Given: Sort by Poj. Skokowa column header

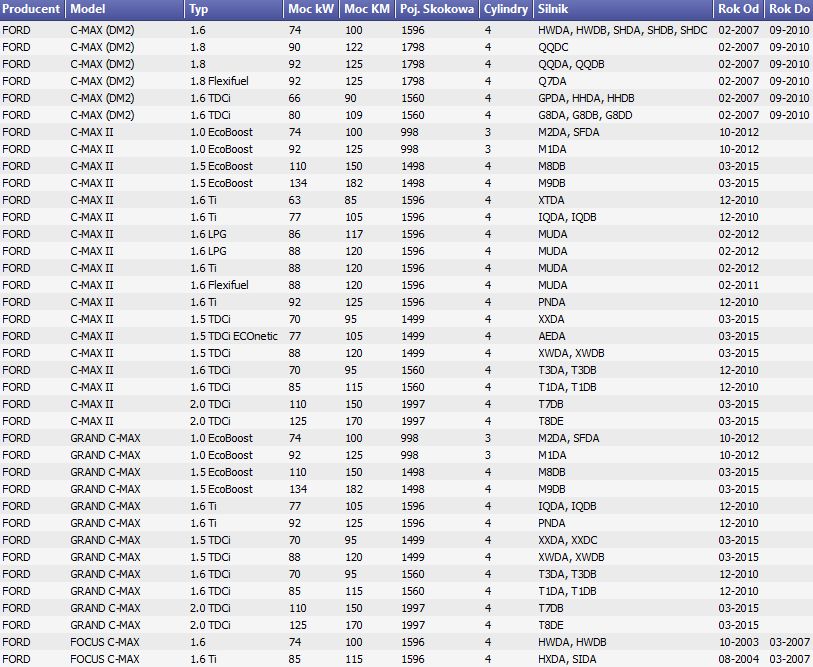Looking at the screenshot, I should (437, 9).
